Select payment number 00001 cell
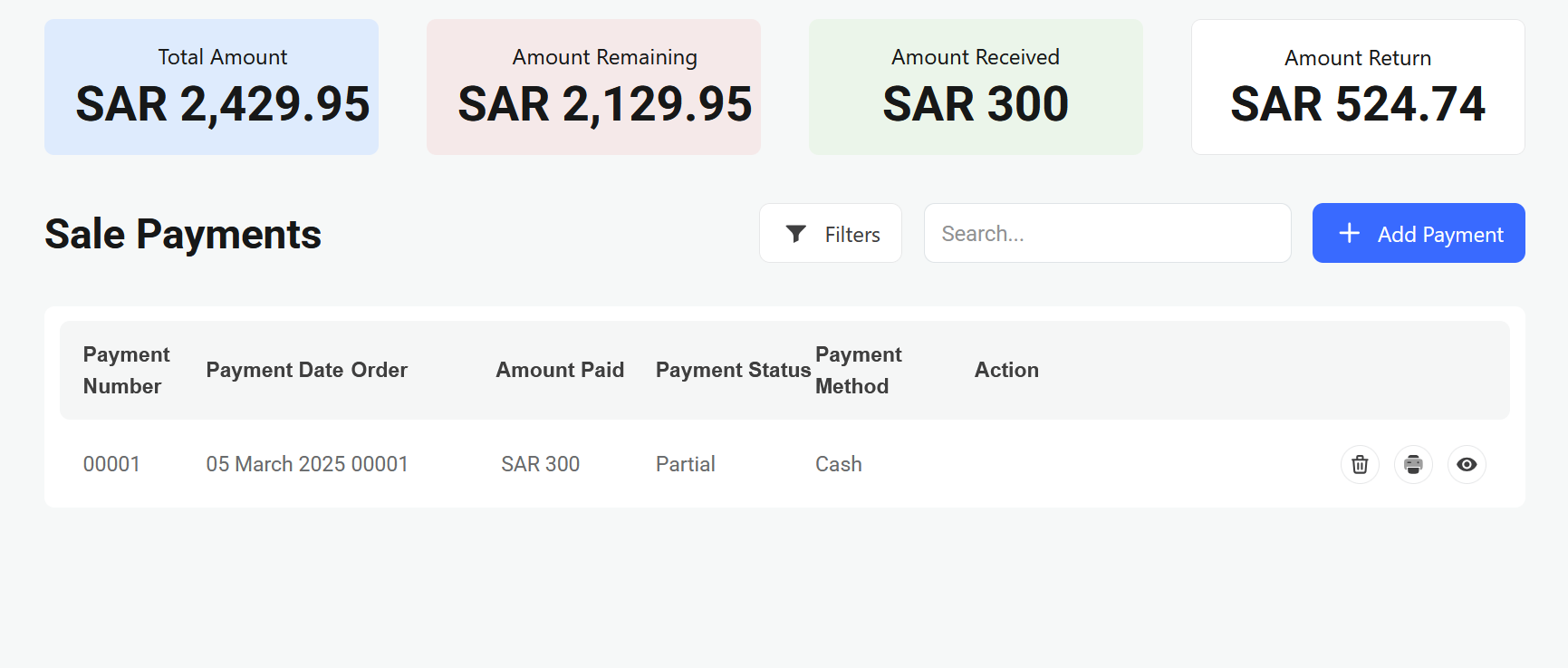Screen dimensions: 1568x668 111,464
